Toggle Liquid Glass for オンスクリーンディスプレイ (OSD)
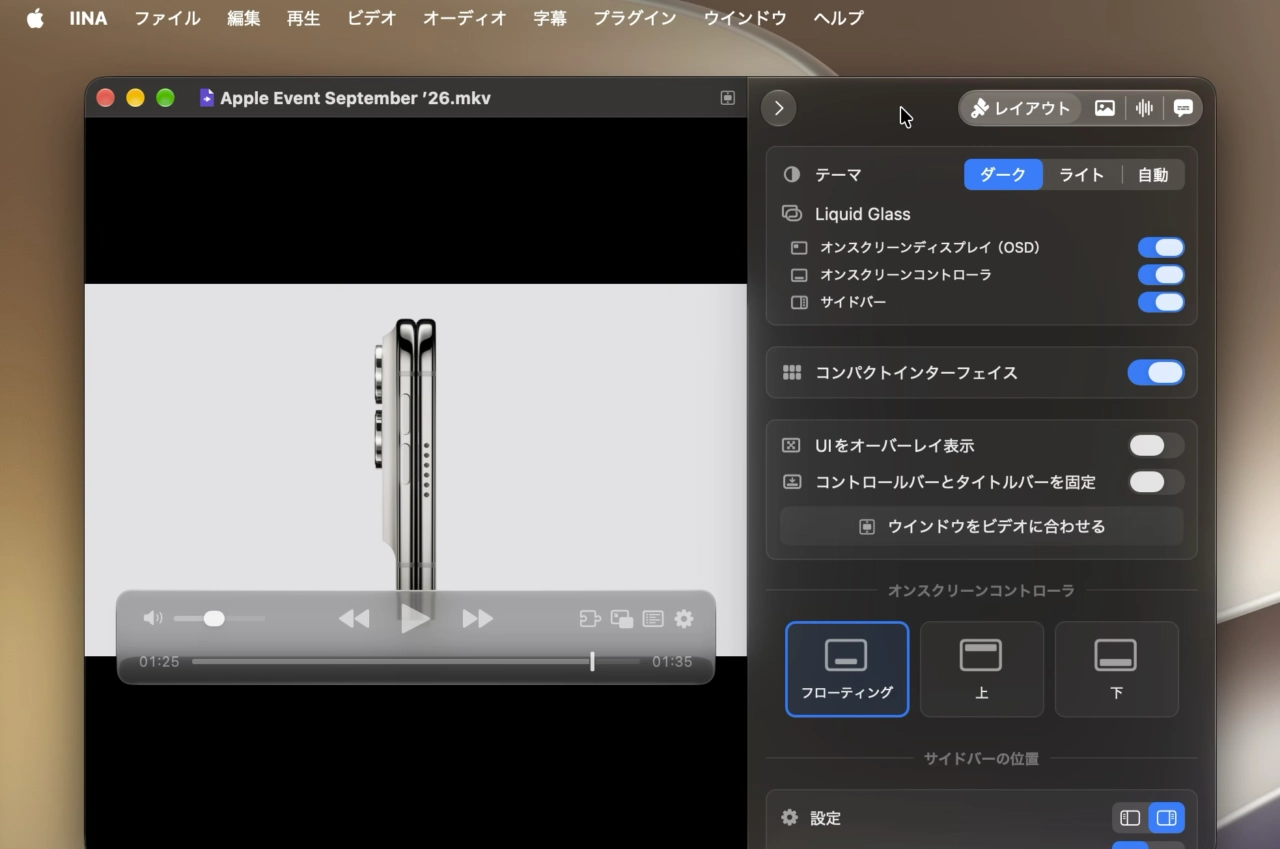Viewport: 1280px width, 849px height. coord(1161,248)
